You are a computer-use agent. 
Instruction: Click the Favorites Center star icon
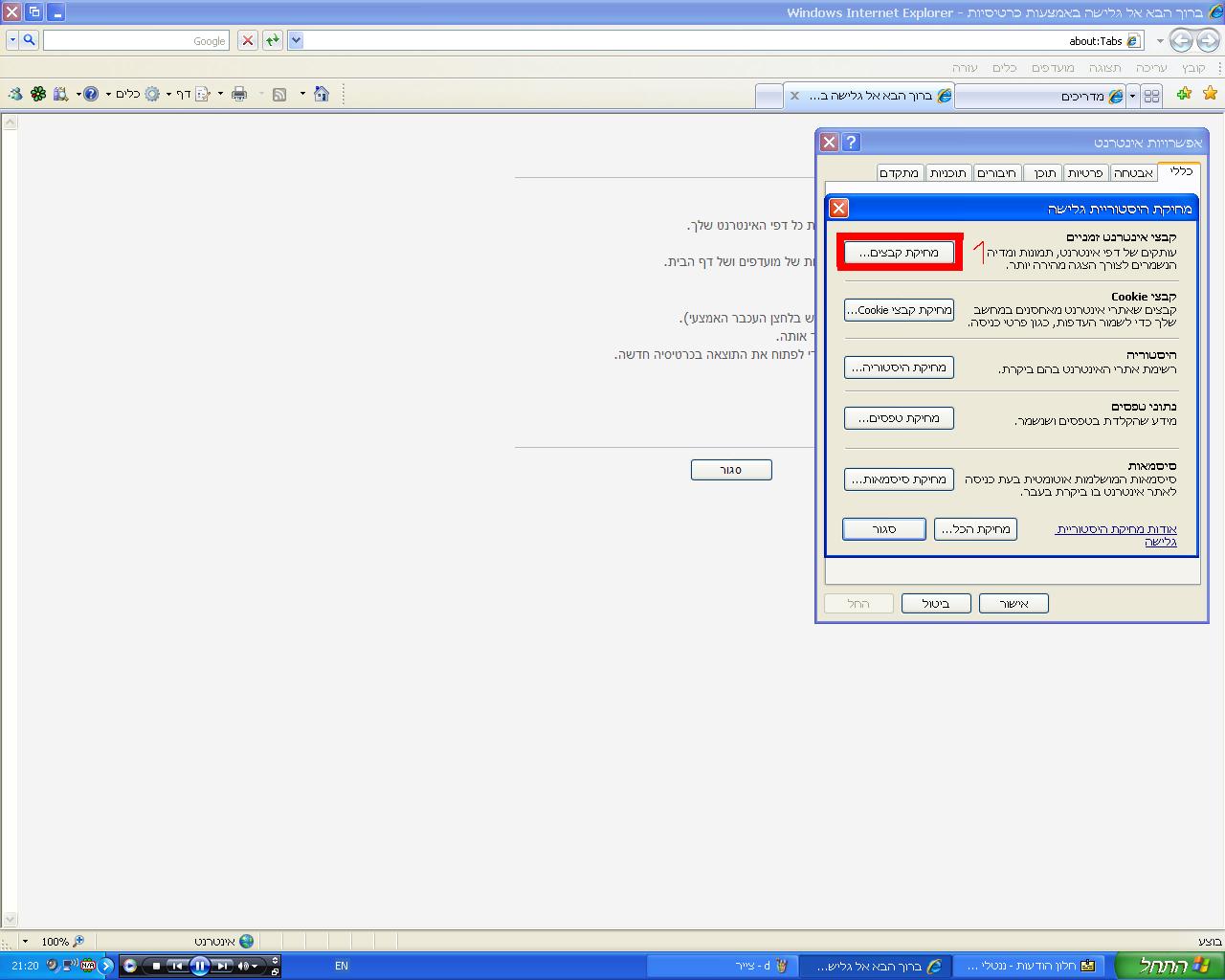pos(1210,94)
